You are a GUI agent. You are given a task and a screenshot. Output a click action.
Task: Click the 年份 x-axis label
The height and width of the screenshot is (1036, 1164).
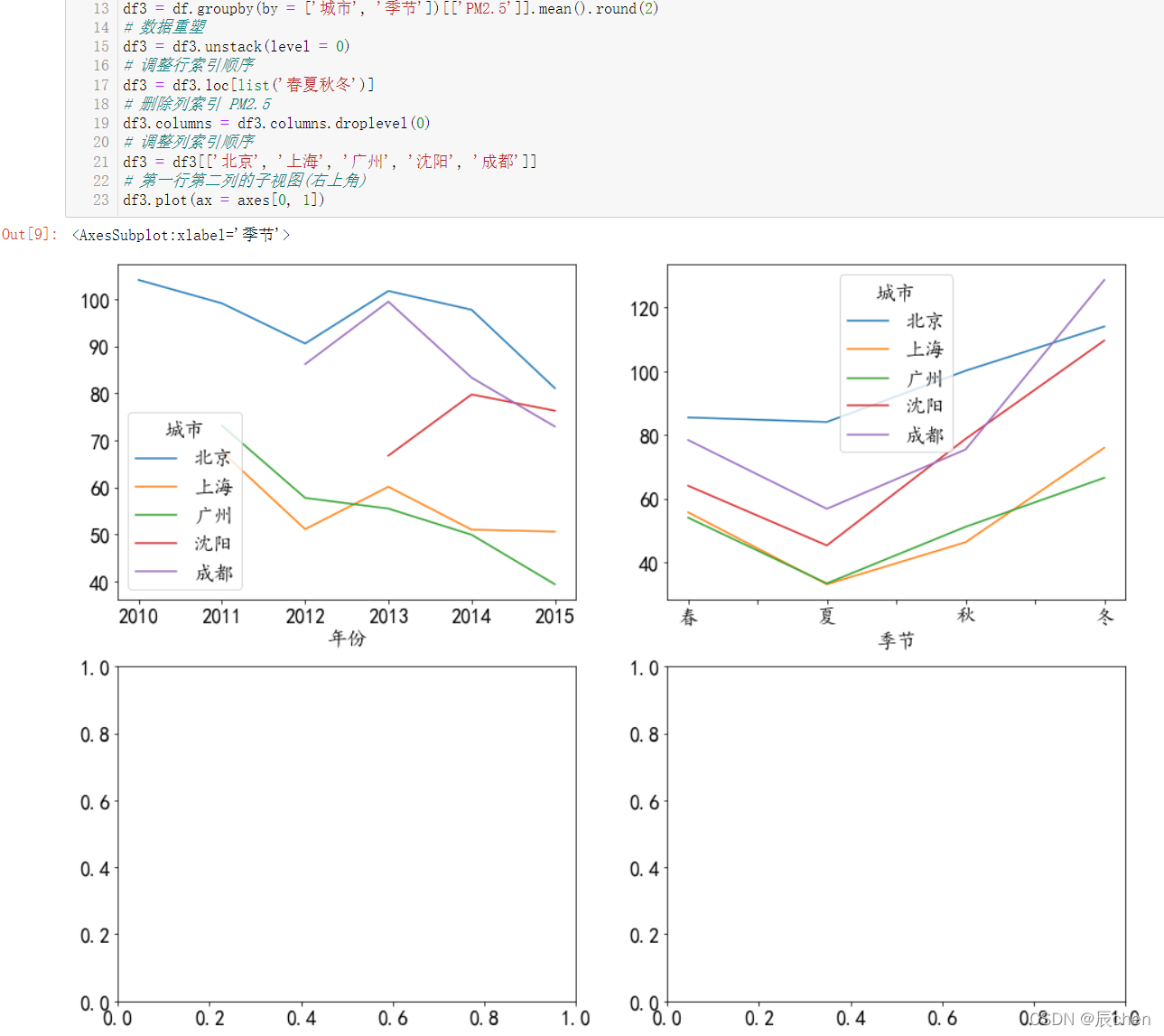click(x=348, y=639)
